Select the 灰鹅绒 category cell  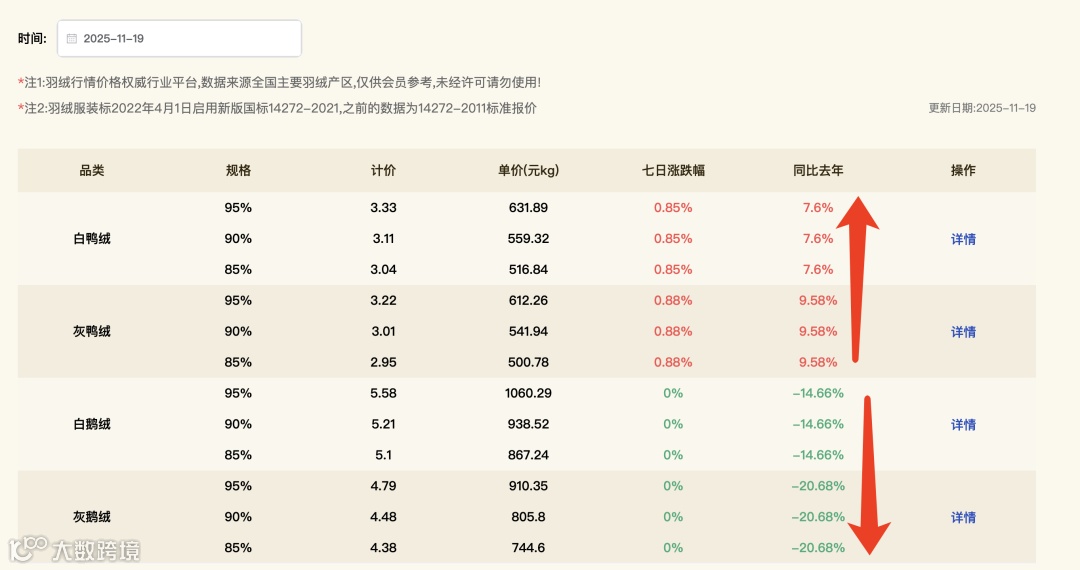92,517
